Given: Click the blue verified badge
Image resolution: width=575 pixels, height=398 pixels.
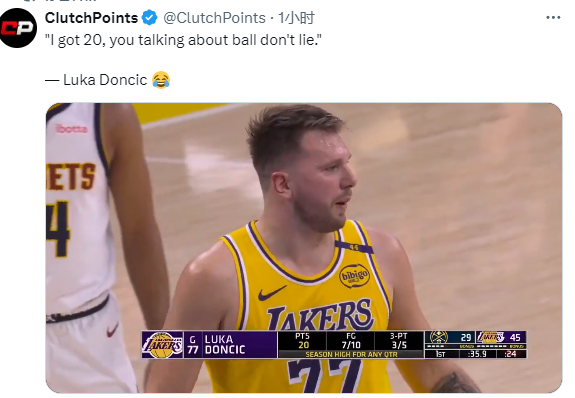Looking at the screenshot, I should (150, 18).
